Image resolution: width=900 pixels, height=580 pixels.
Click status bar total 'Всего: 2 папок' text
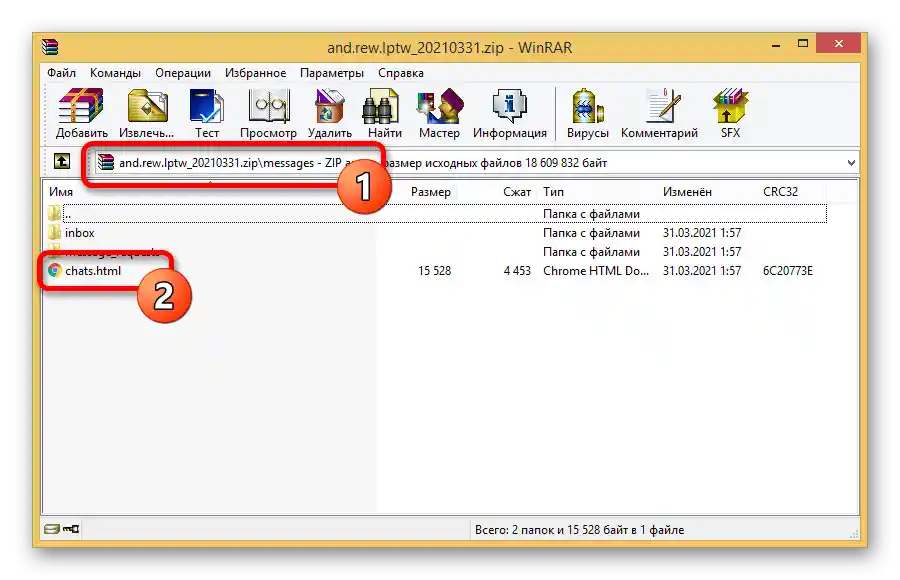tap(579, 529)
